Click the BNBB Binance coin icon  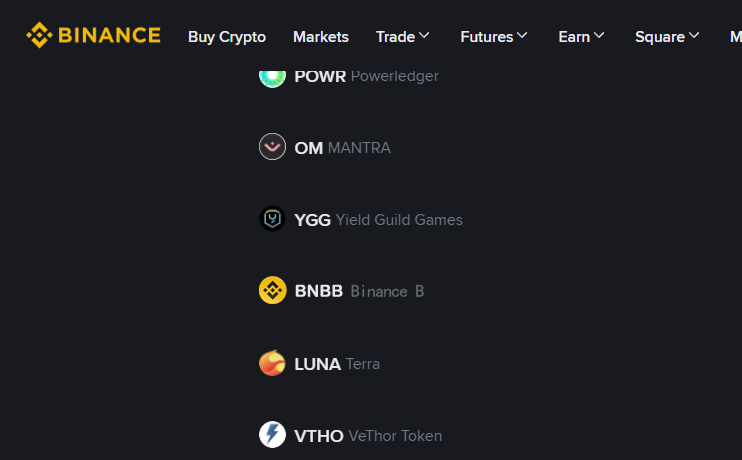point(272,291)
